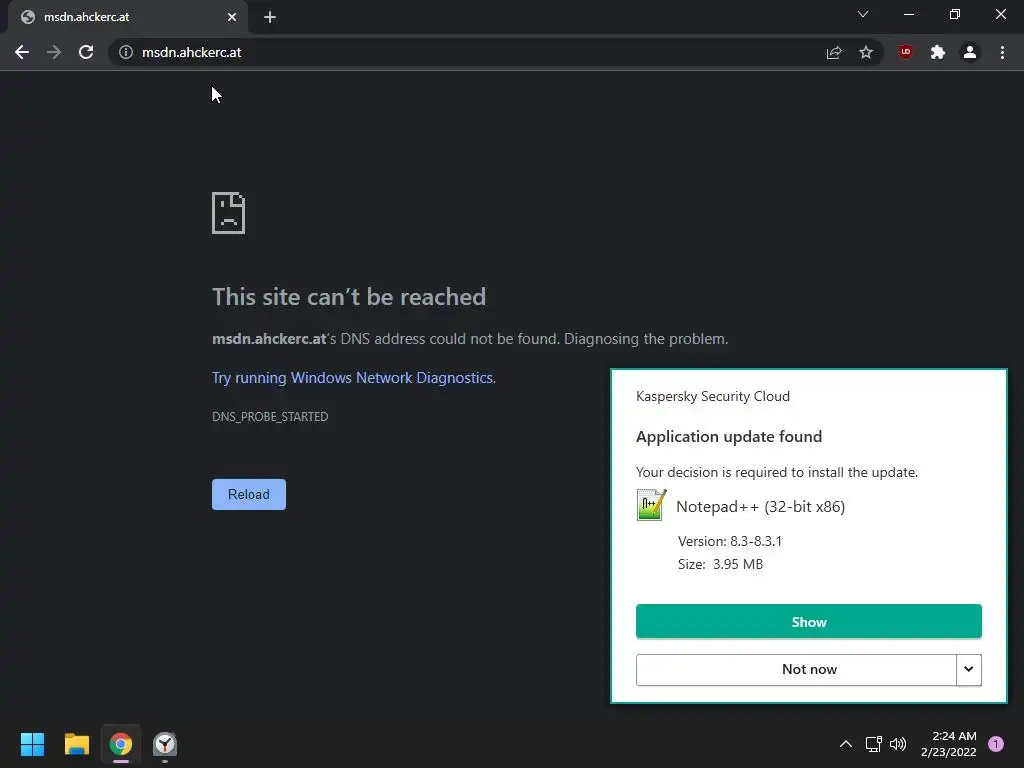
Task: Open the tab search chevron
Action: click(863, 14)
